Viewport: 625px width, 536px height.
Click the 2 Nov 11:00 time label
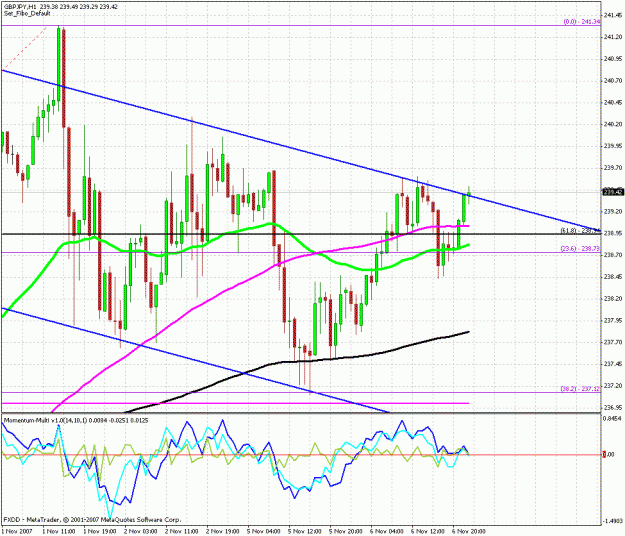coord(182,531)
